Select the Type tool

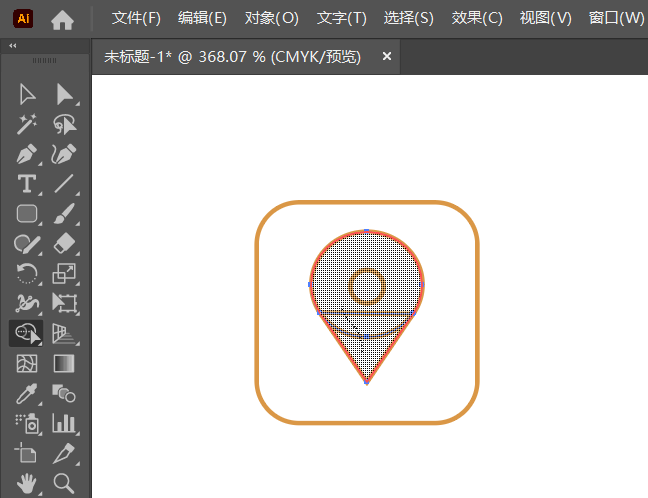coord(27,183)
